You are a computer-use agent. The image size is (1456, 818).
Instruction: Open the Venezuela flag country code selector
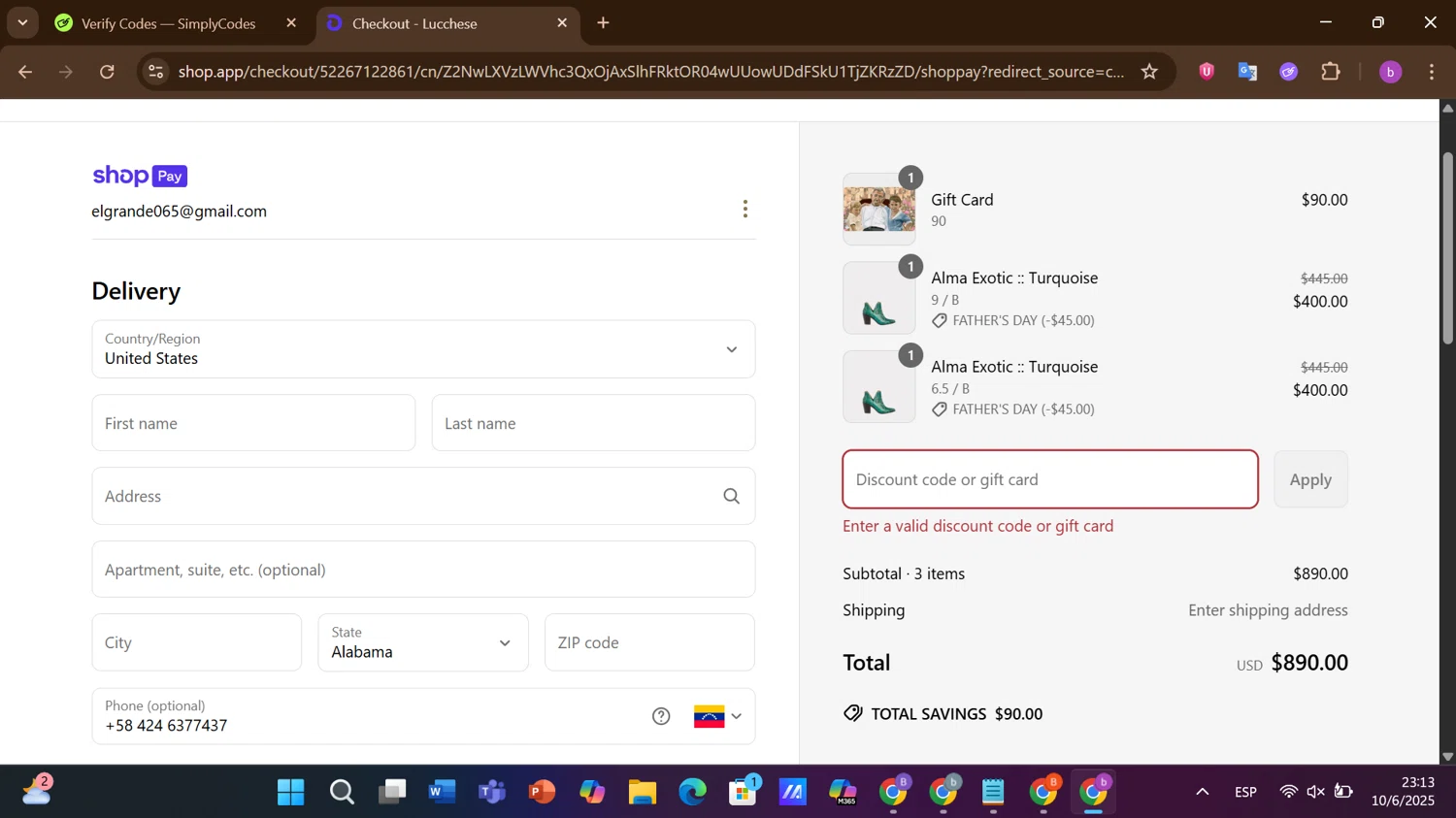pos(718,716)
